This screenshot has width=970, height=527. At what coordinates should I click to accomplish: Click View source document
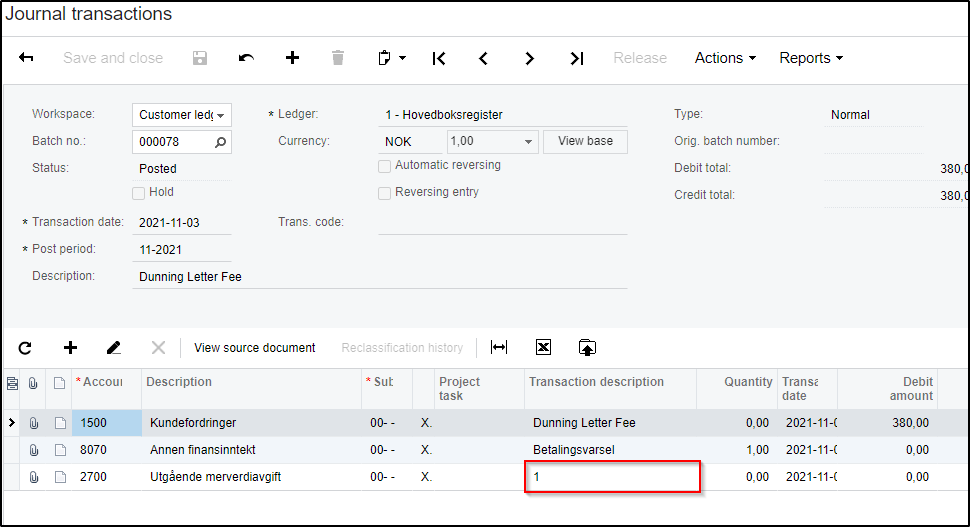pos(255,348)
